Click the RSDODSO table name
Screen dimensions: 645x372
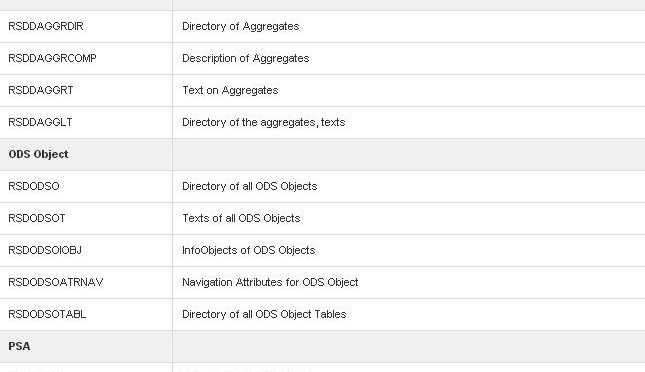tap(34, 186)
